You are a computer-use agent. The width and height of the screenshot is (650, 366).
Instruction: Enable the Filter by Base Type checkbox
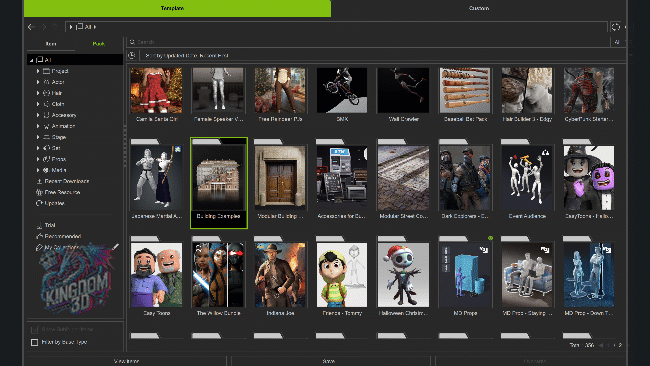point(34,342)
